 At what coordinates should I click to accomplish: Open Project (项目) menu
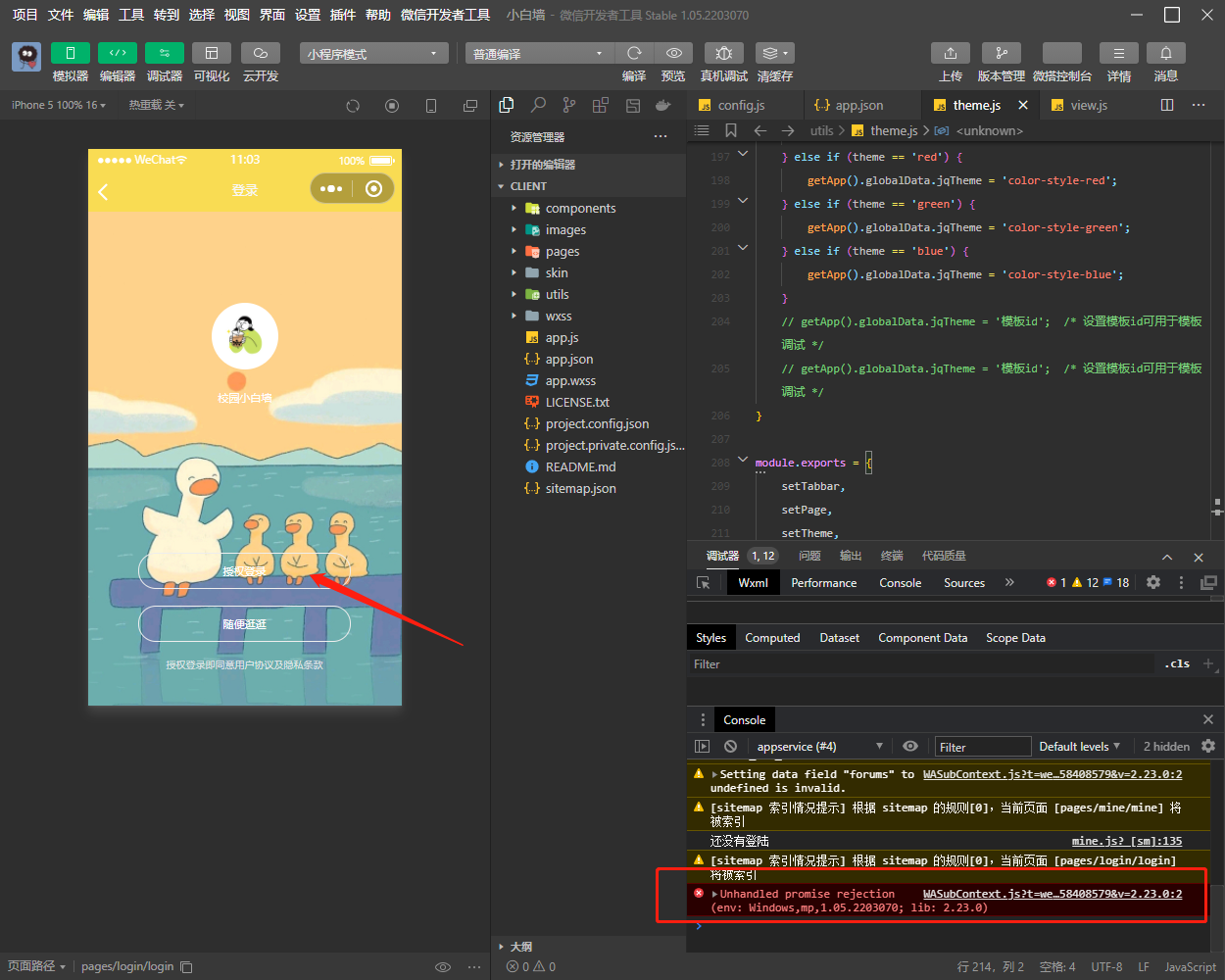point(24,15)
